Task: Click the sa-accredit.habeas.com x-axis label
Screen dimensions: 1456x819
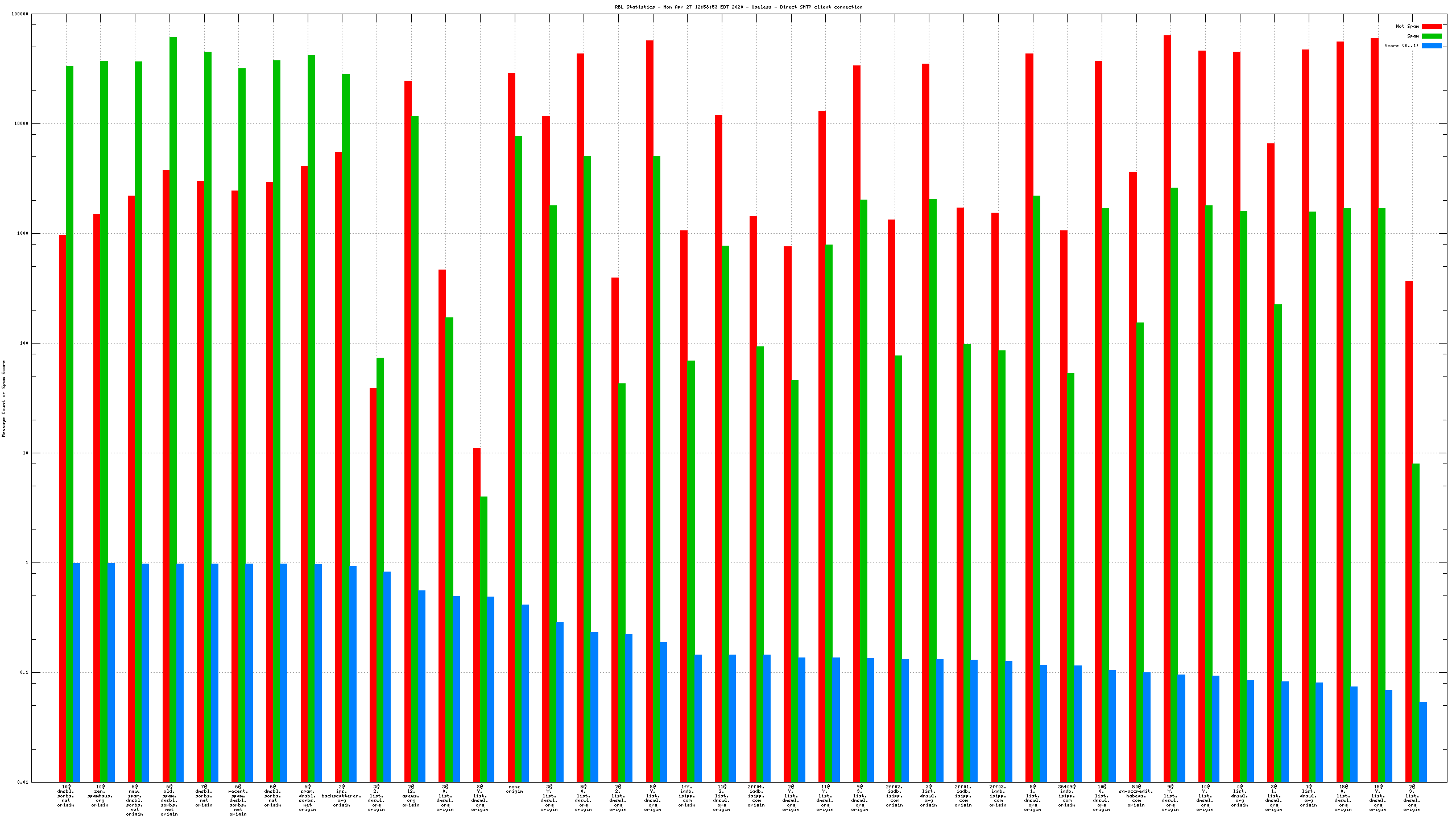Action: coord(1136,796)
